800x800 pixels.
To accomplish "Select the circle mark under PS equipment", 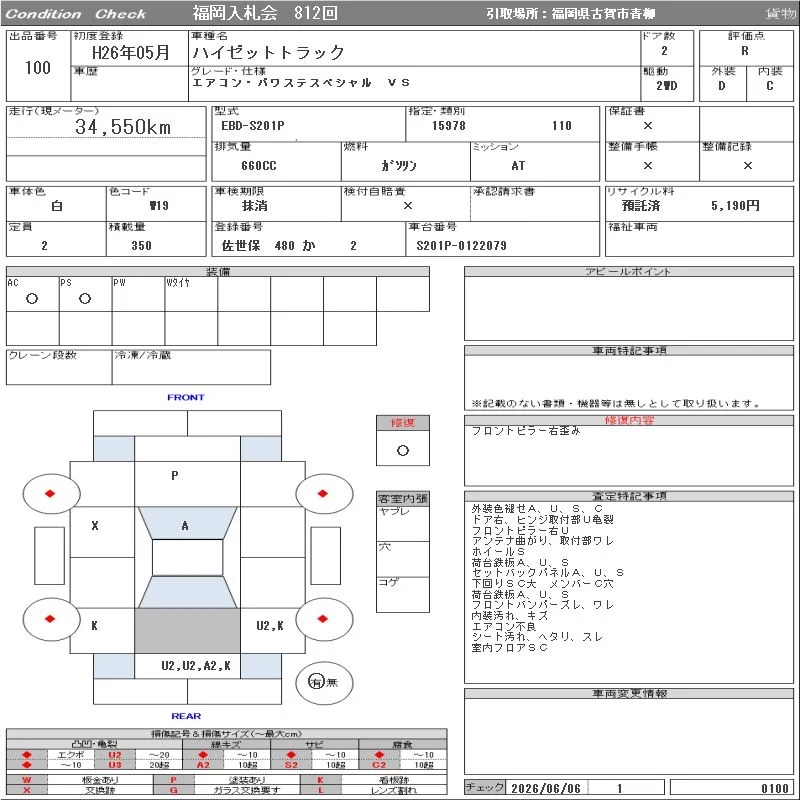I will click(85, 298).
